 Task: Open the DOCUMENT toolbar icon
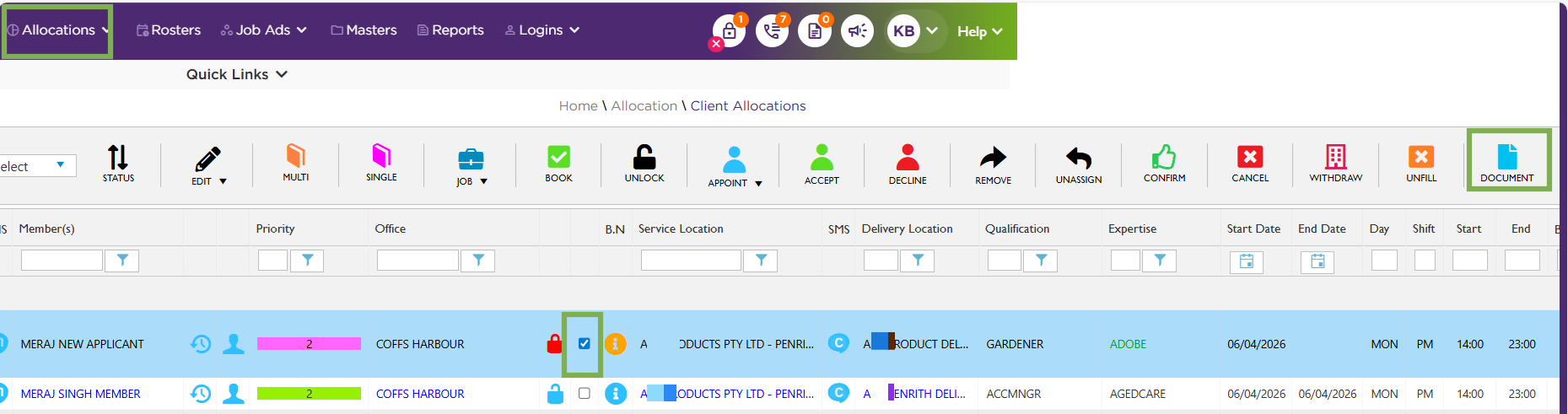point(1507,158)
